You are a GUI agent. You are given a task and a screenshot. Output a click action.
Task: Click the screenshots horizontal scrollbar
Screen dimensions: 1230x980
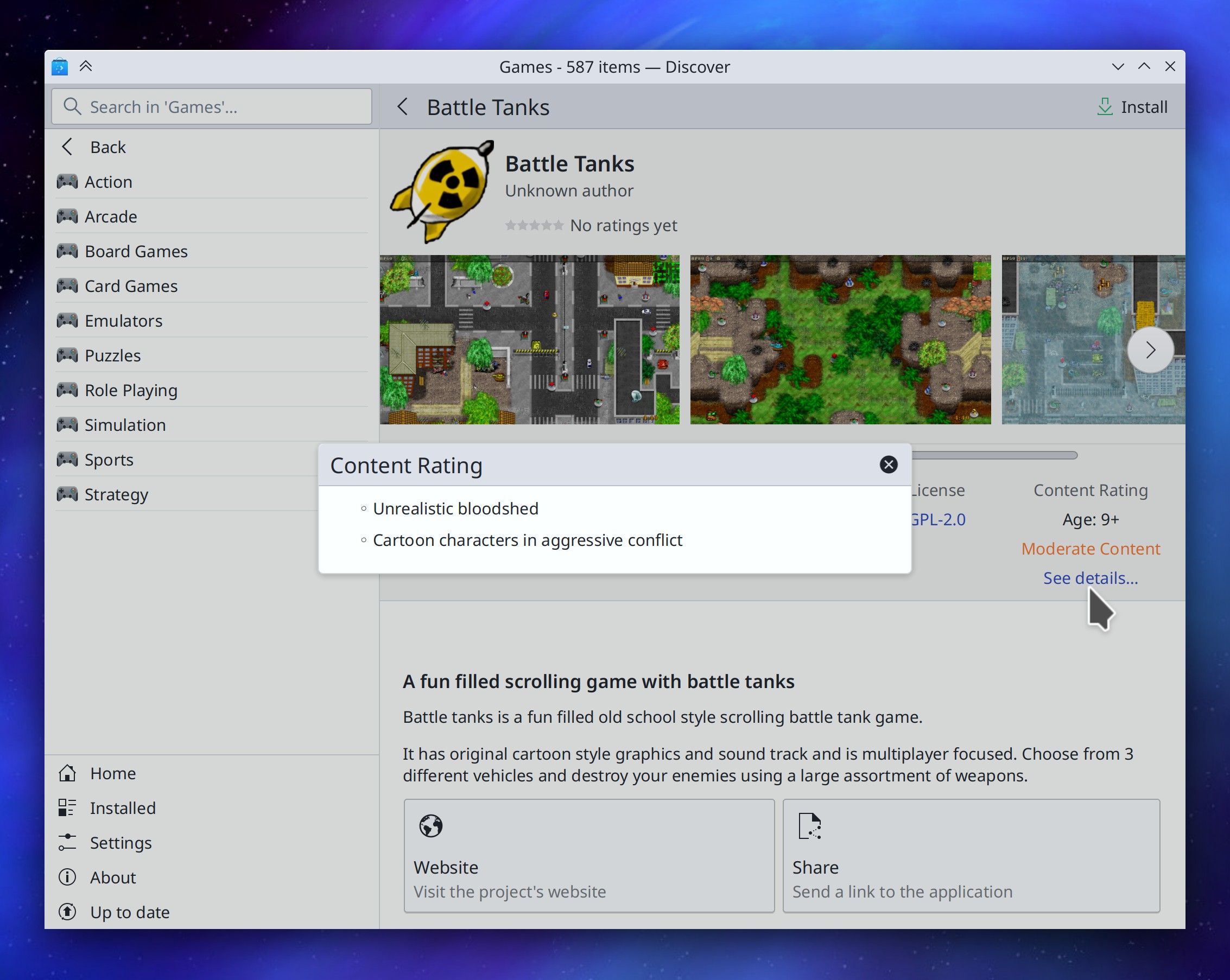(x=994, y=455)
